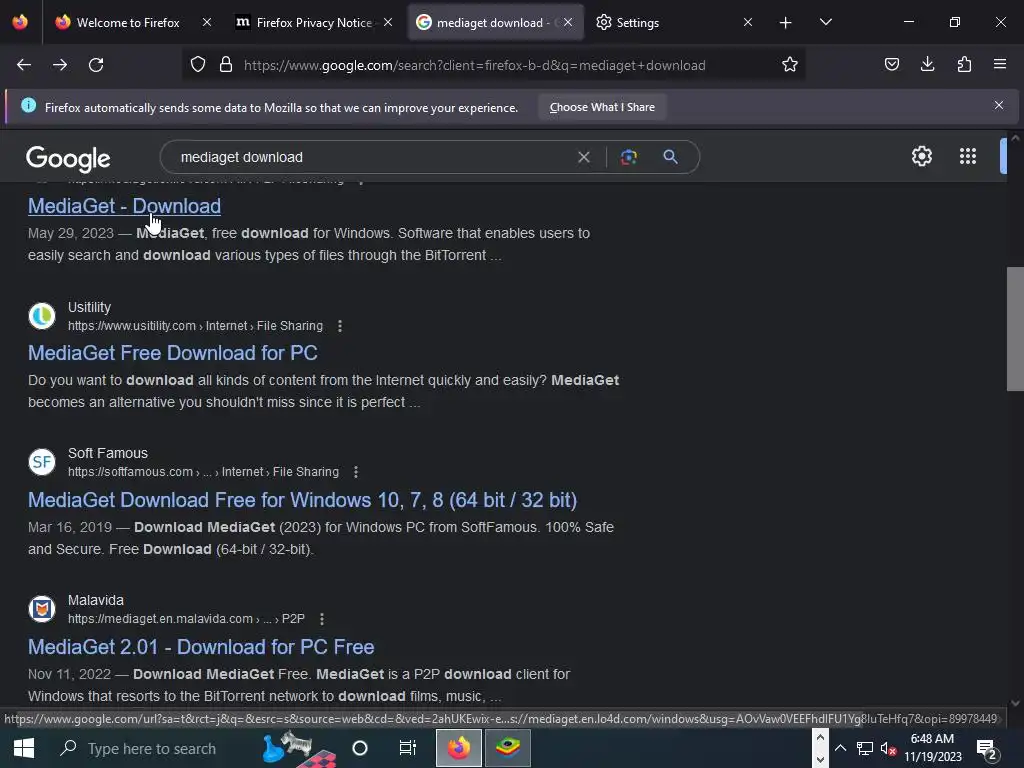
Task: Open MediaGet Download Free for Windows link
Action: point(302,500)
